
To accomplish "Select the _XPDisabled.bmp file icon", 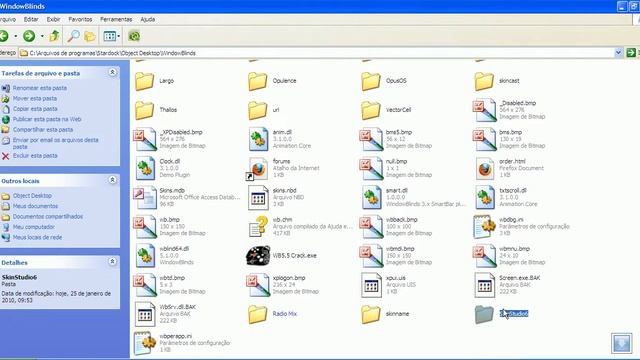I will 144,139.
